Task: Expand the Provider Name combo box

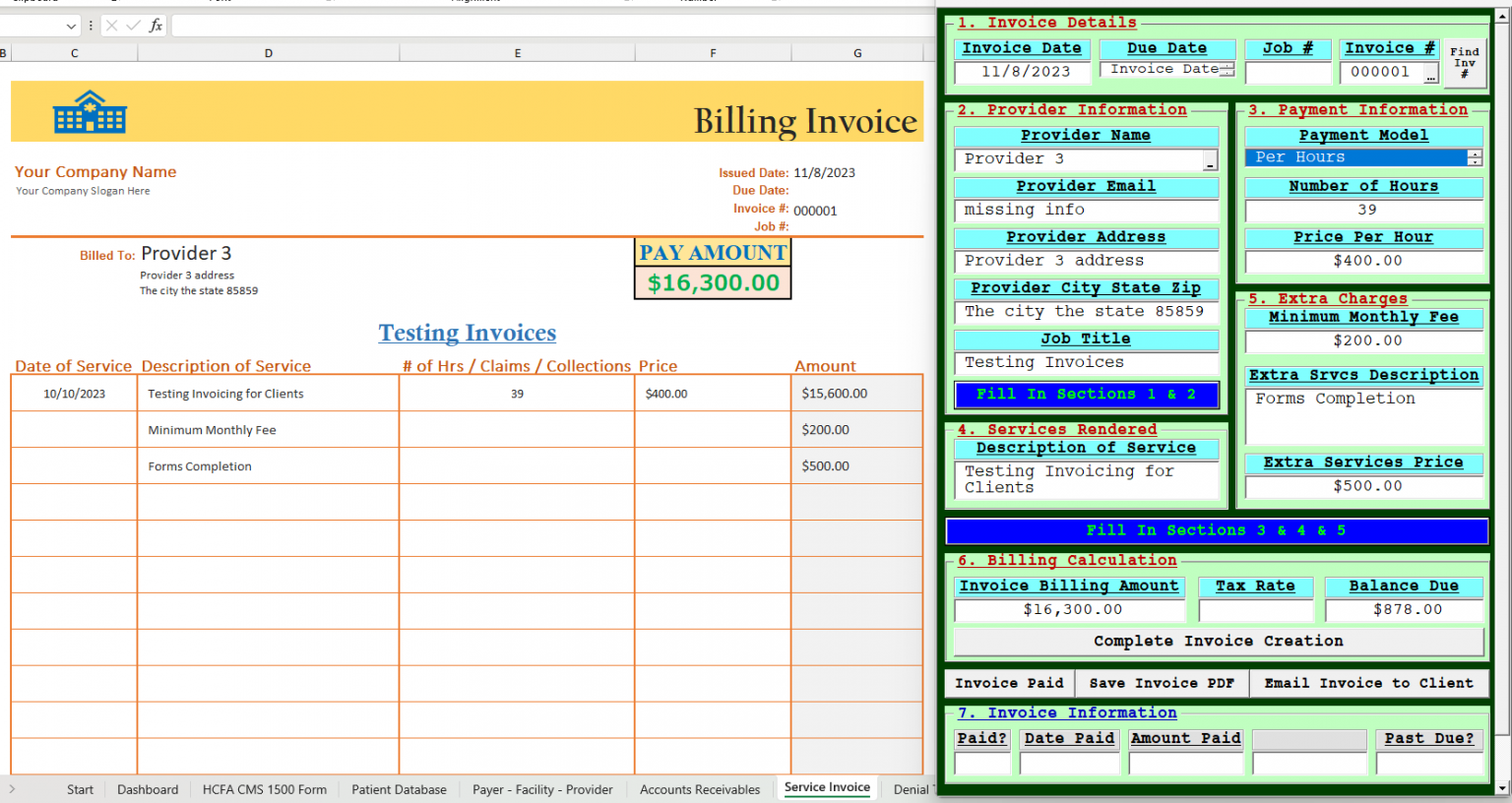Action: pyautogui.click(x=1210, y=160)
